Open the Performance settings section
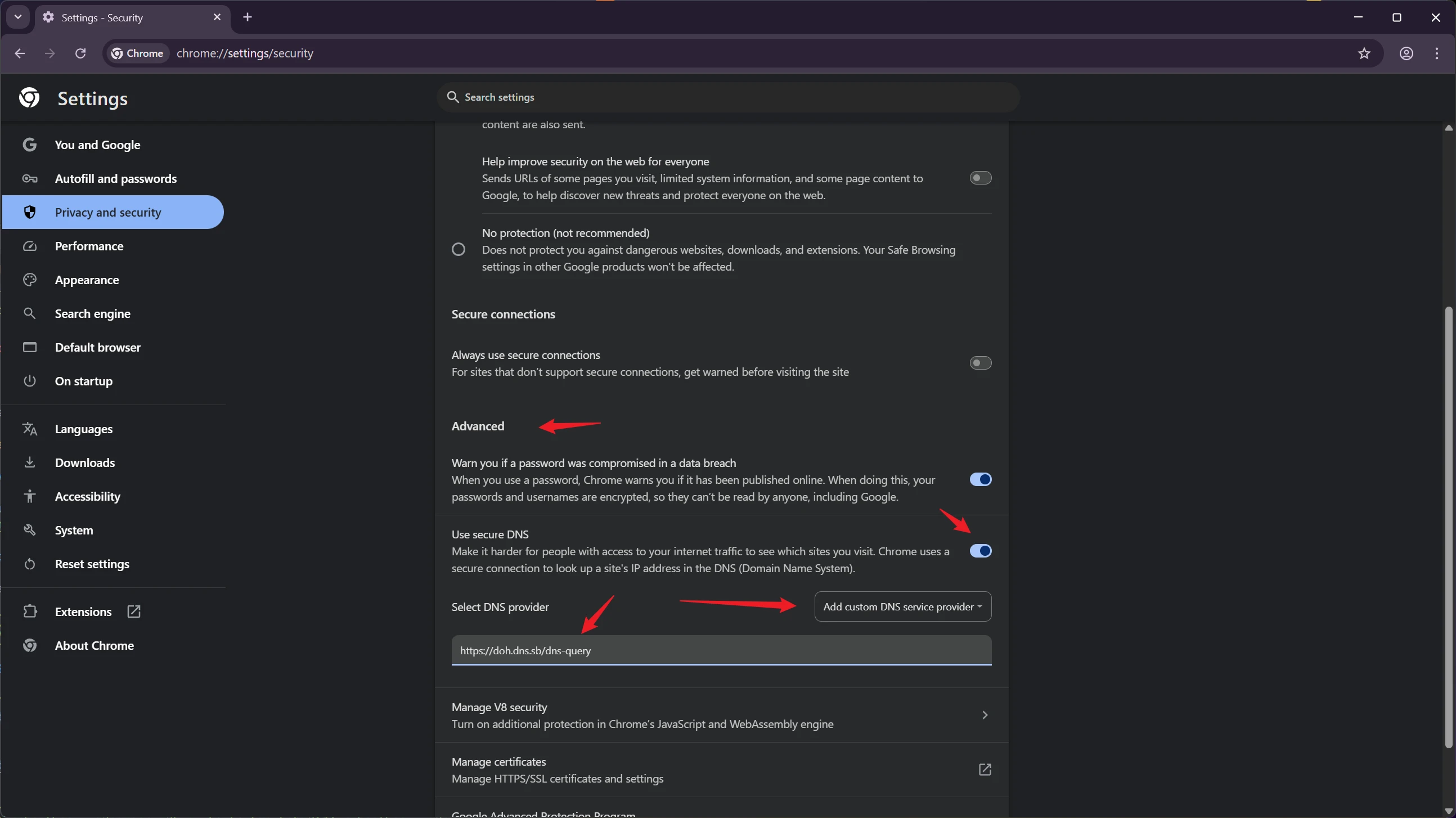1456x818 pixels. (89, 246)
